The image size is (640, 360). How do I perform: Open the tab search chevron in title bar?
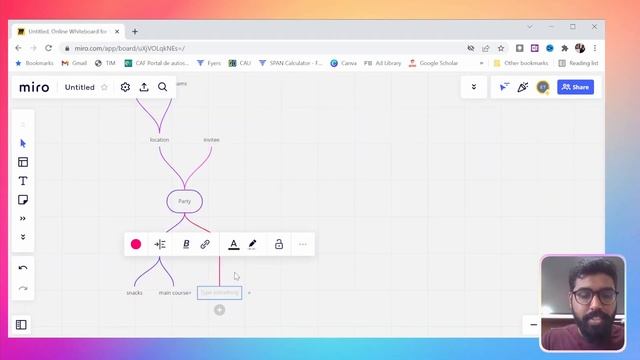pos(530,27)
